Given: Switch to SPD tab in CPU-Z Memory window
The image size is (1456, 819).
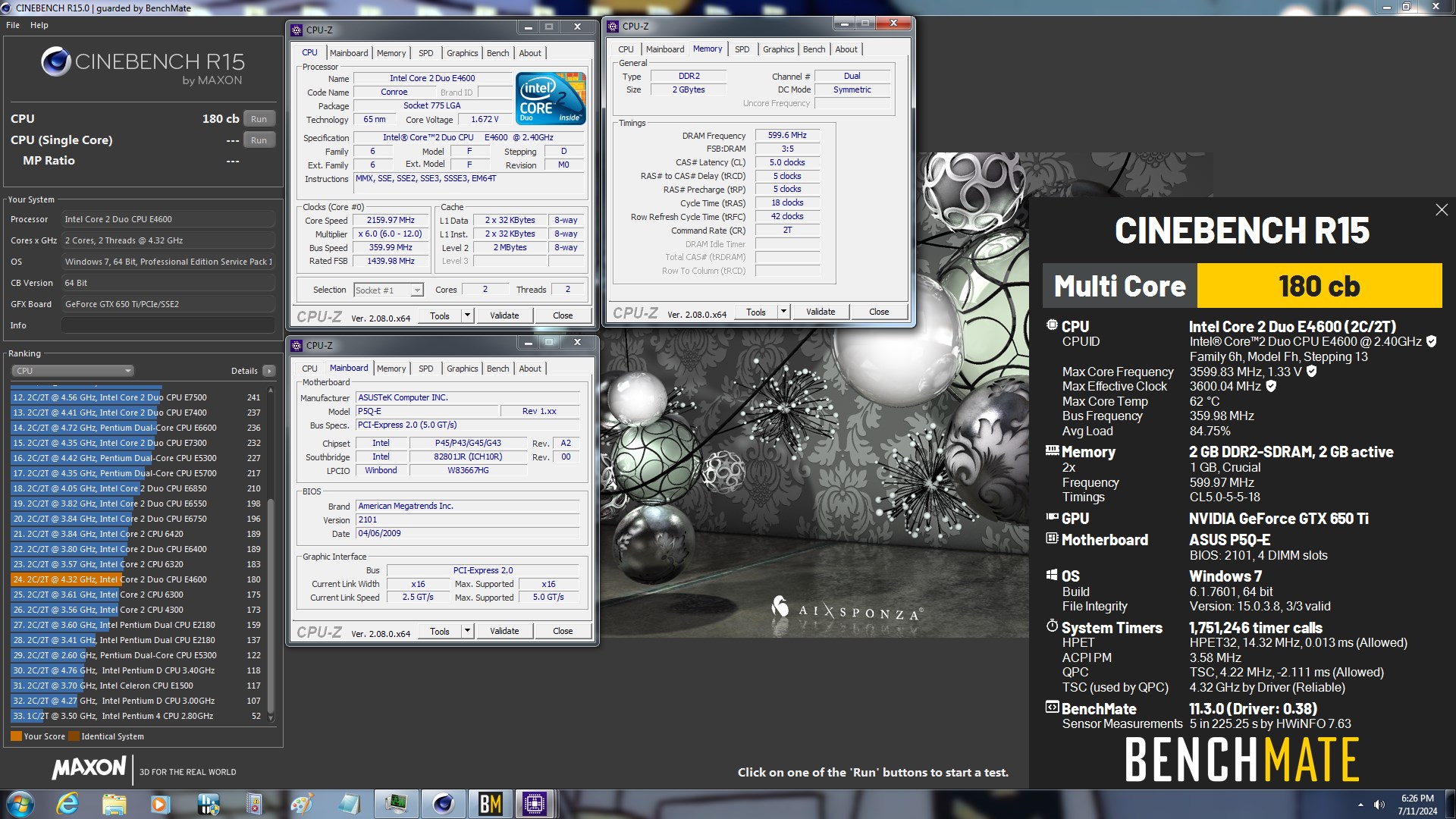Looking at the screenshot, I should 742,49.
